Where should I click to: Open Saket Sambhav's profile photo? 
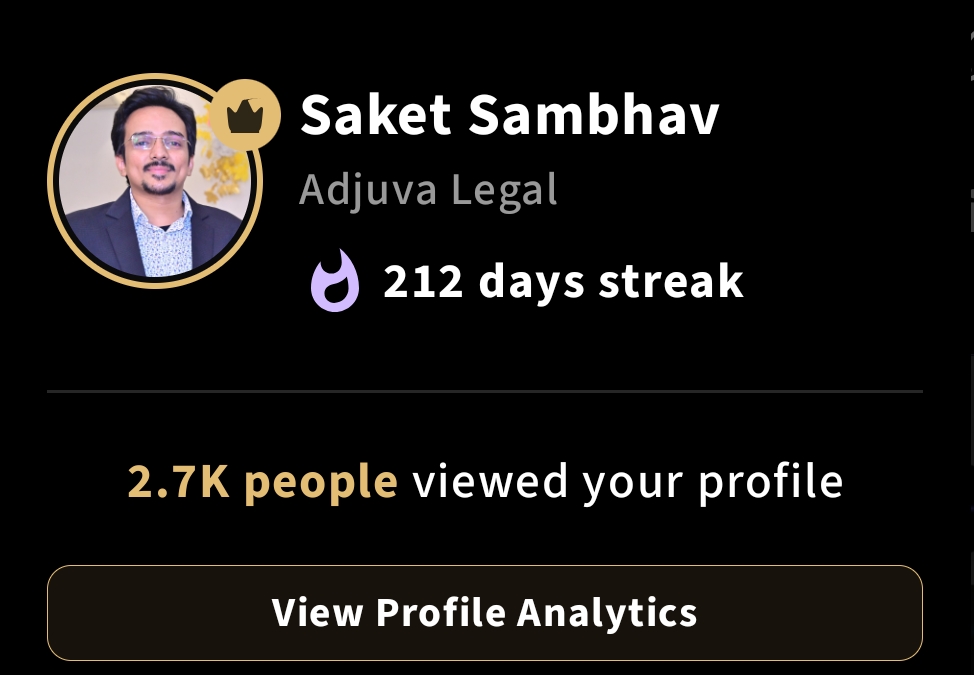(x=155, y=181)
